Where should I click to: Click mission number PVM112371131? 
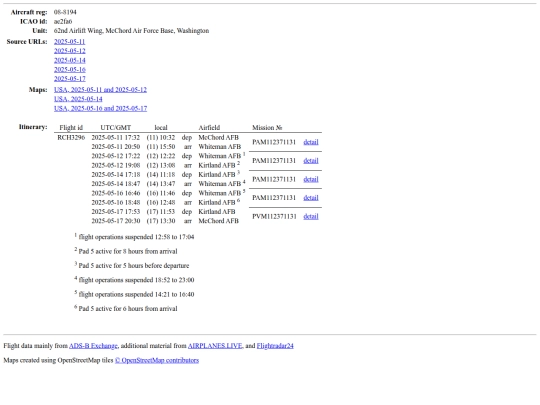[x=274, y=217]
